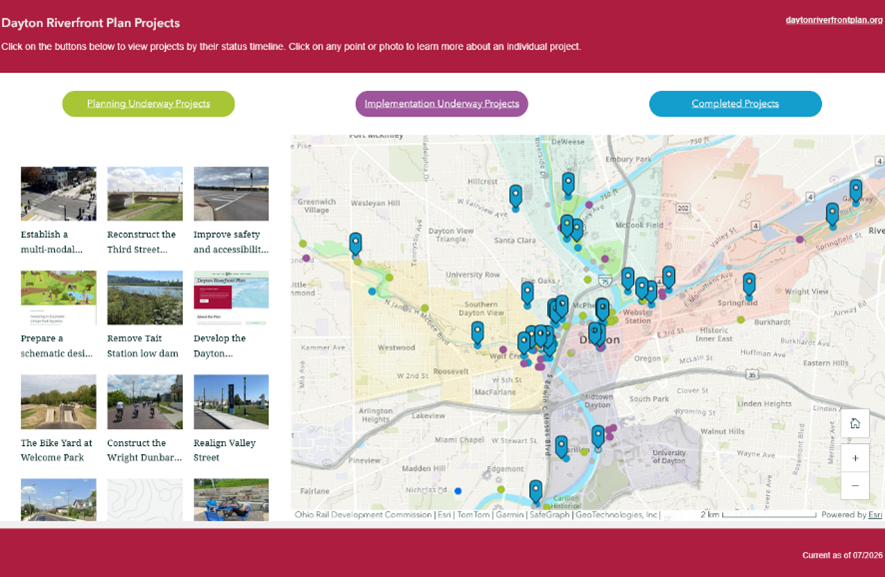885x577 pixels.
Task: Select the blue pin by W Stewart St
Action: coord(561,447)
